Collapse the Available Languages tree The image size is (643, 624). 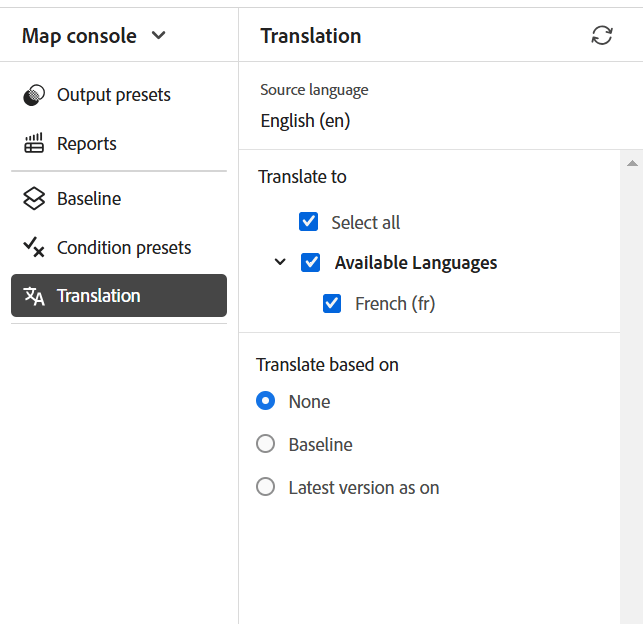(x=280, y=263)
